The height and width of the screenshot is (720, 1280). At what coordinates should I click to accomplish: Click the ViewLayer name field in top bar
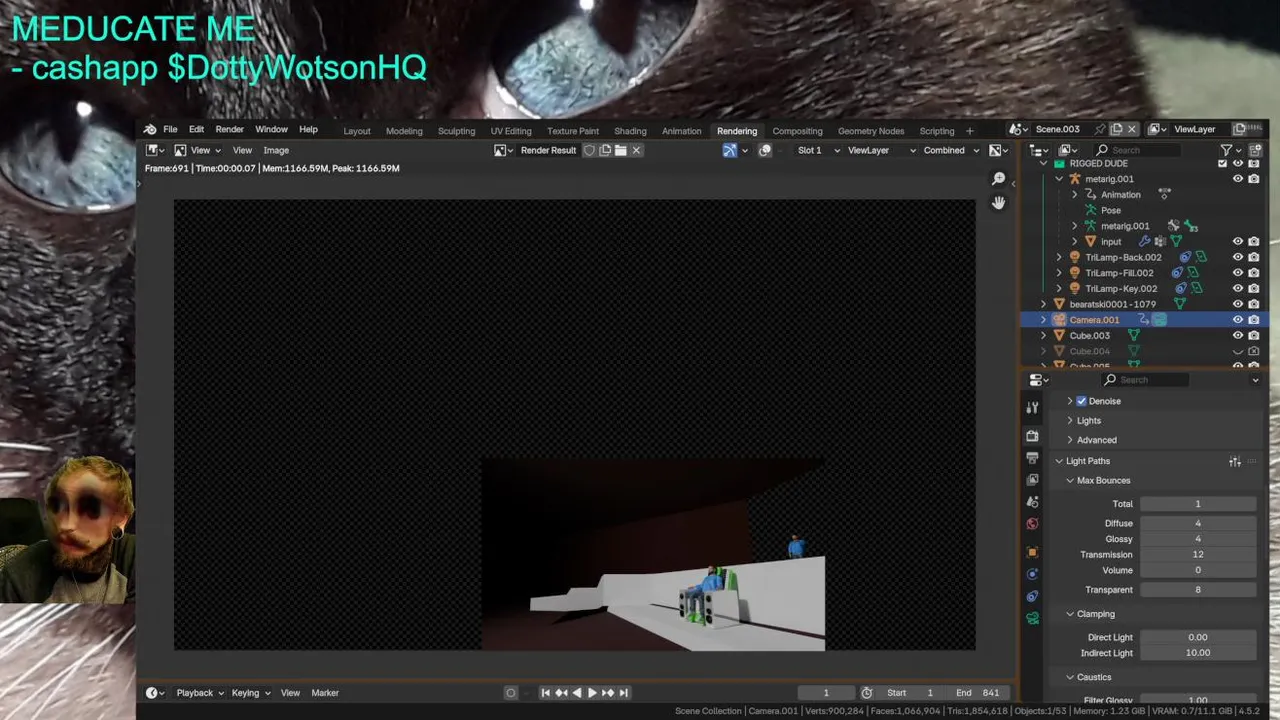1200,129
